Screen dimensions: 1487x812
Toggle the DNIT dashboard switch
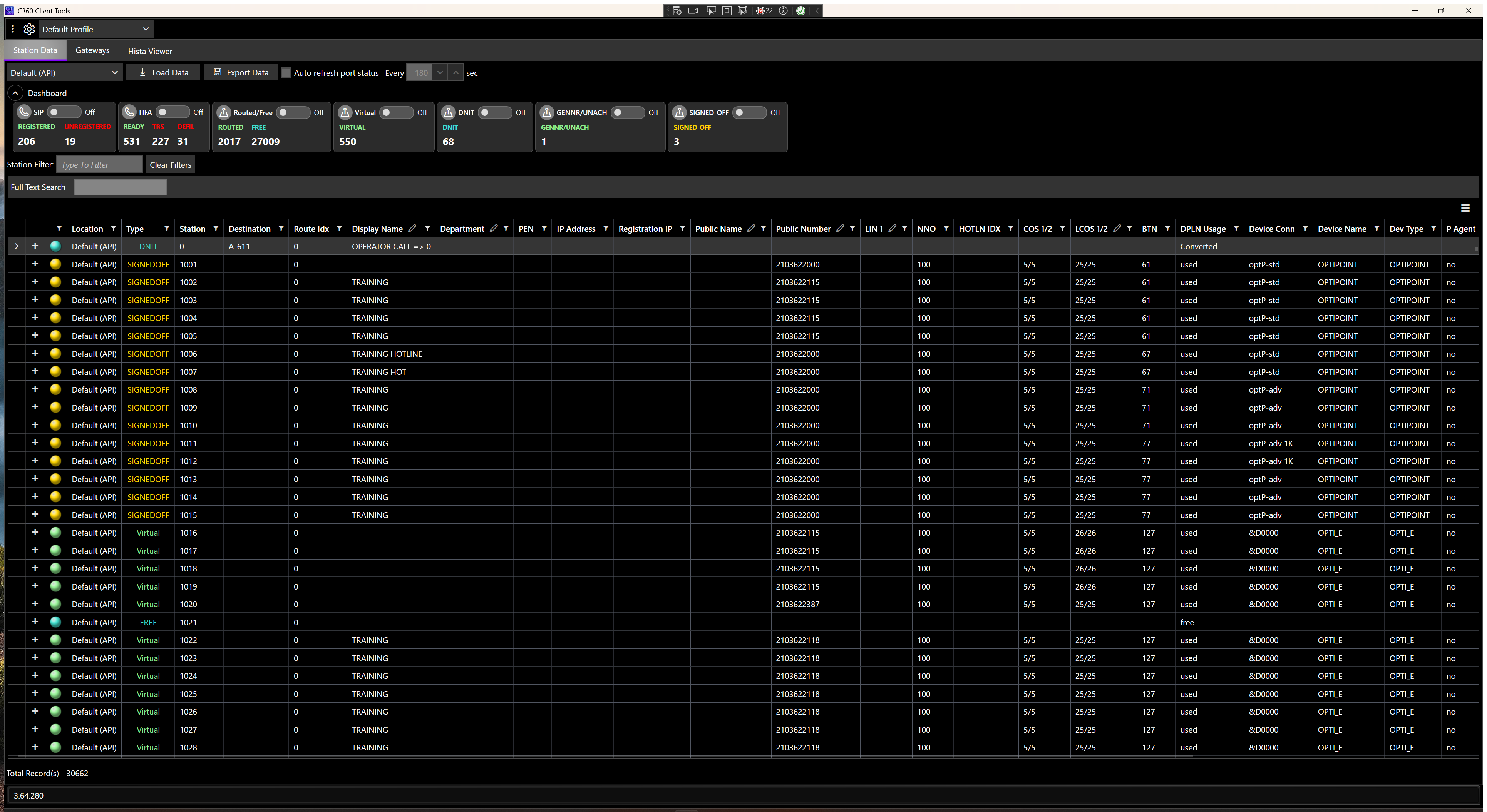click(x=495, y=112)
